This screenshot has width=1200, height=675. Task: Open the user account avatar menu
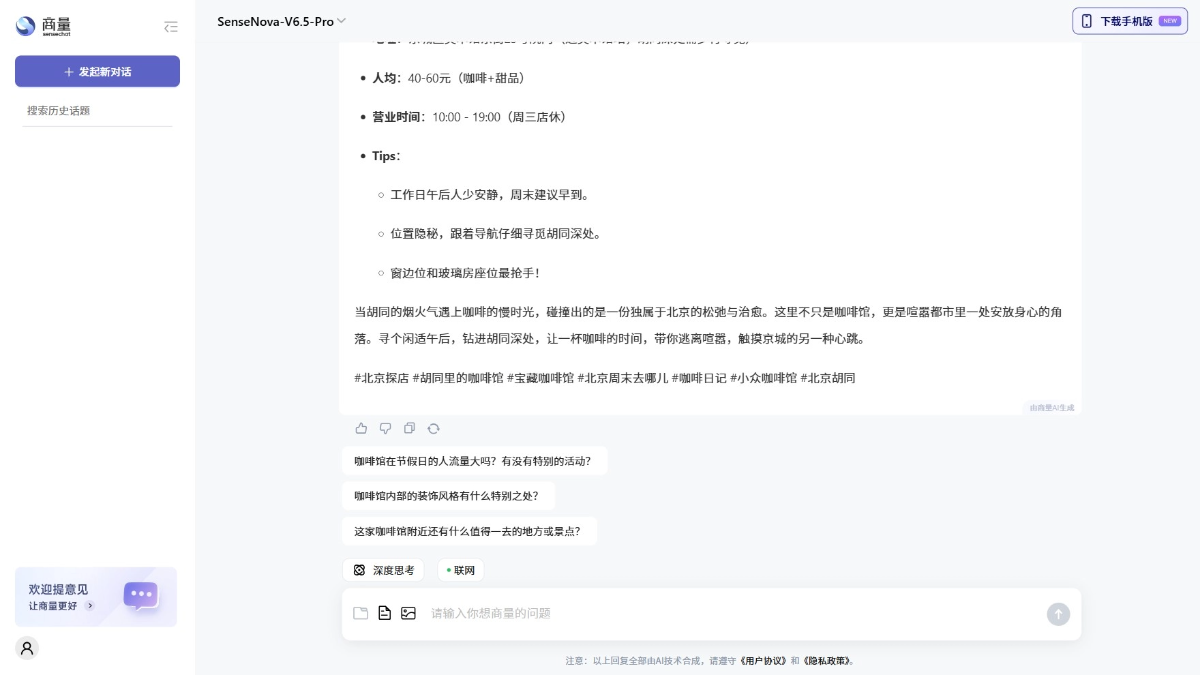(27, 648)
